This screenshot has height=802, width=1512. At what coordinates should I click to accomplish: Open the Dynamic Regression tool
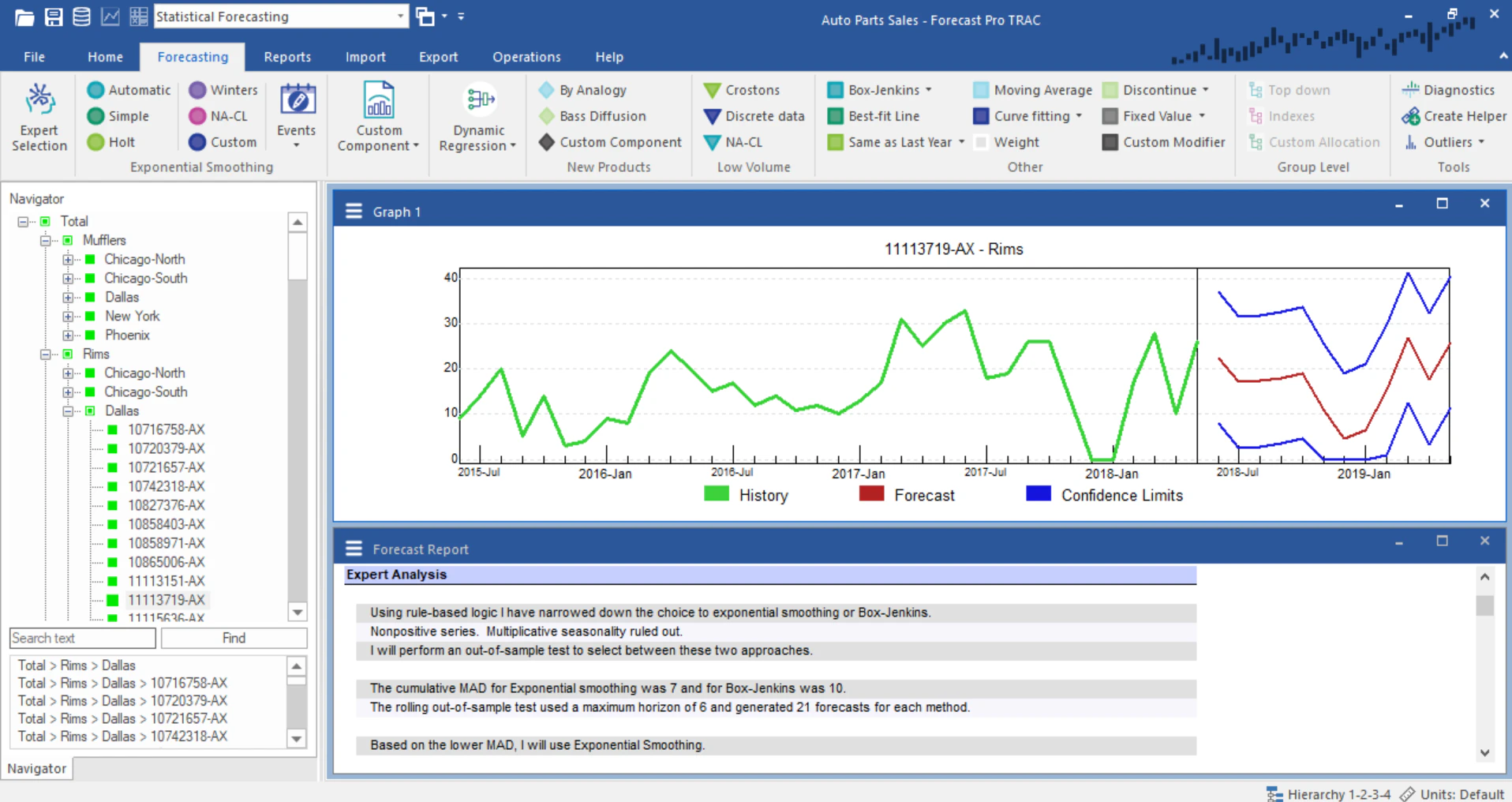point(477,117)
